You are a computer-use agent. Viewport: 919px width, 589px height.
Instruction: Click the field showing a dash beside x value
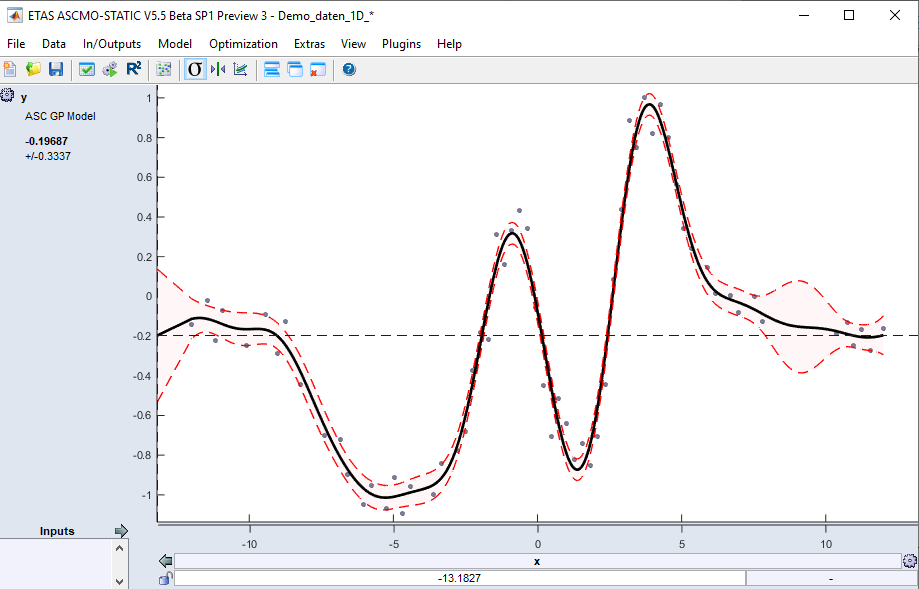pos(832,578)
